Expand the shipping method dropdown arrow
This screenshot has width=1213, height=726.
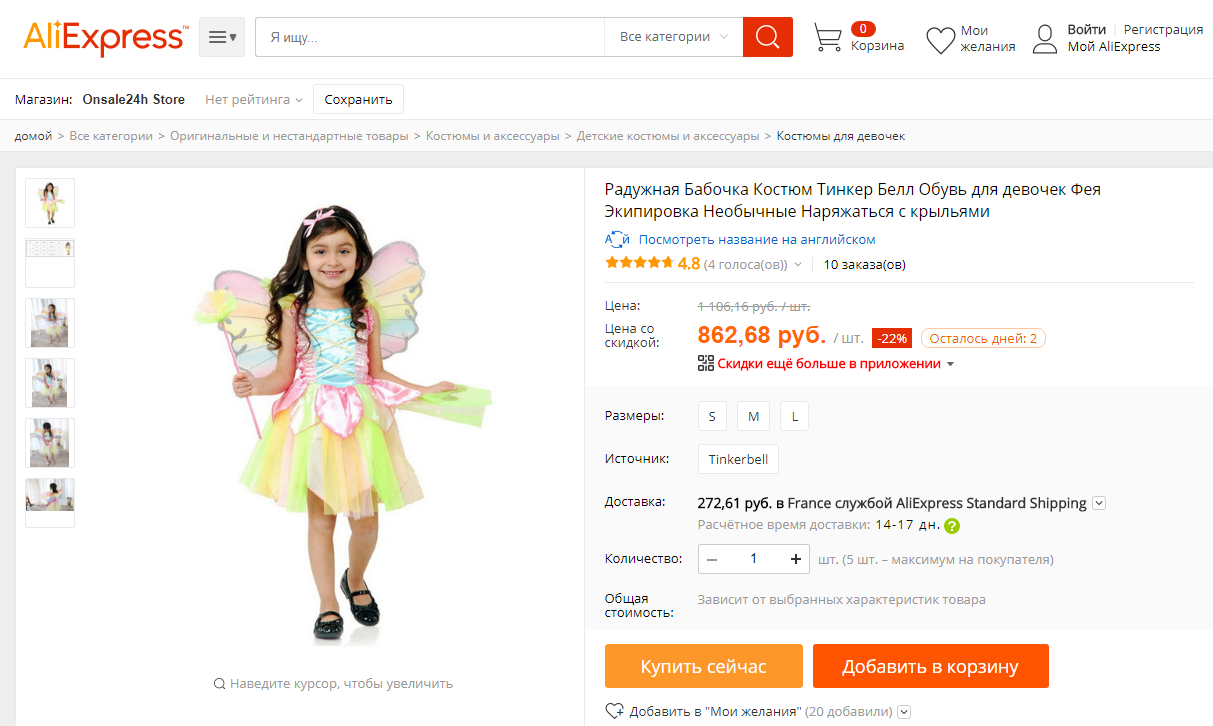click(x=1099, y=503)
